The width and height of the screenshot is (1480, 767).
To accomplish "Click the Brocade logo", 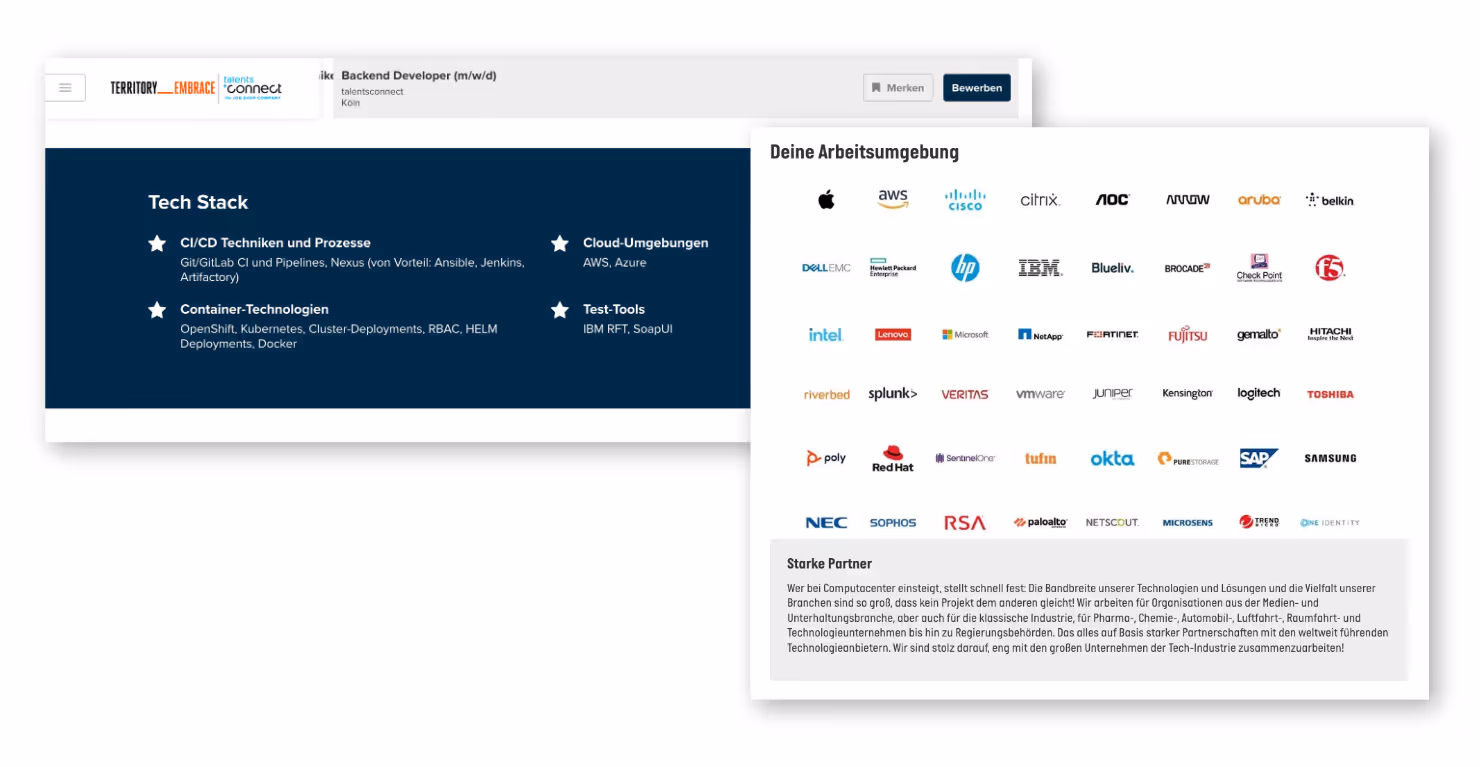I will (1187, 268).
